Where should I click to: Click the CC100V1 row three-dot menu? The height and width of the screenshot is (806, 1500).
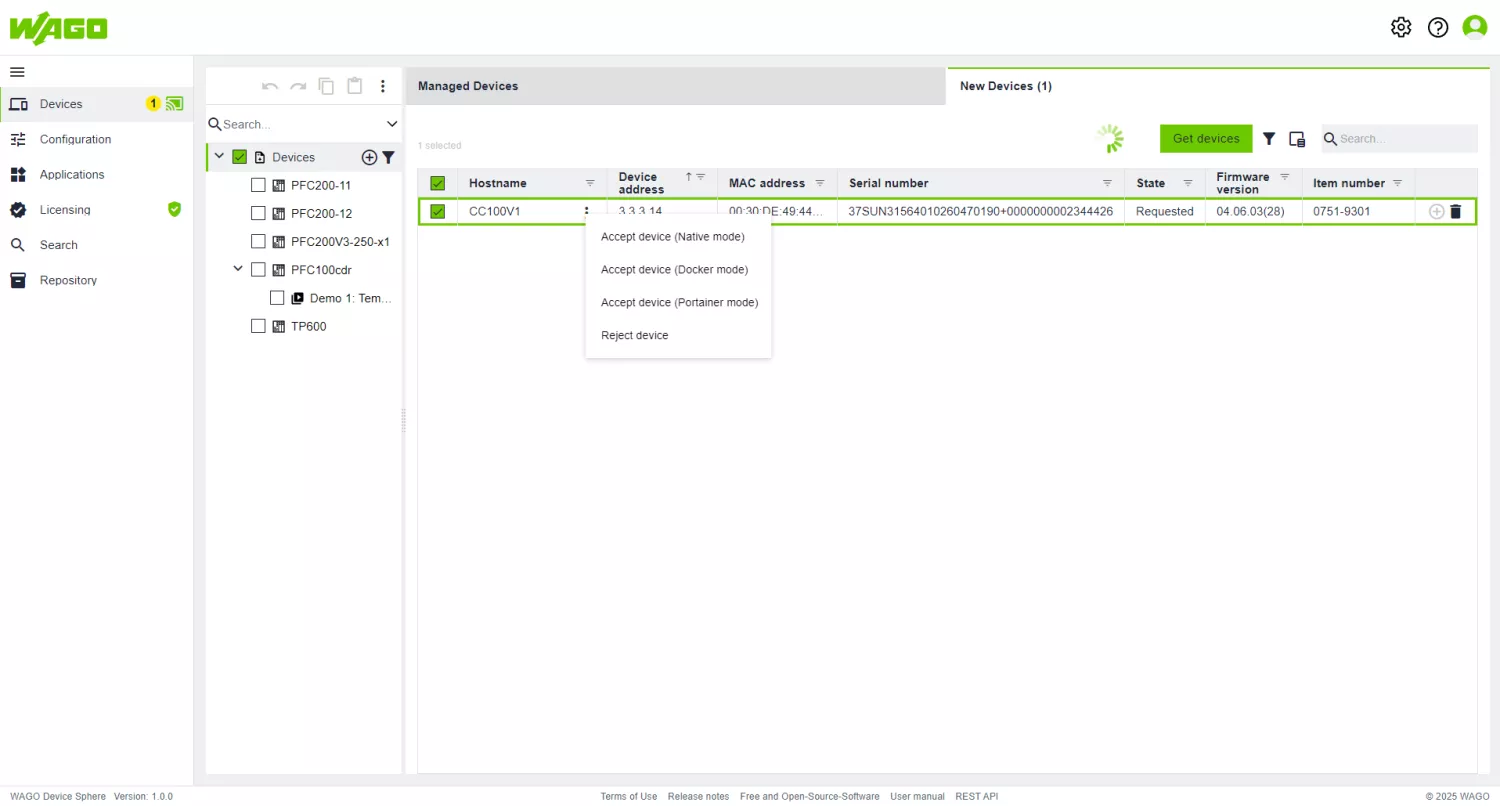tap(587, 211)
